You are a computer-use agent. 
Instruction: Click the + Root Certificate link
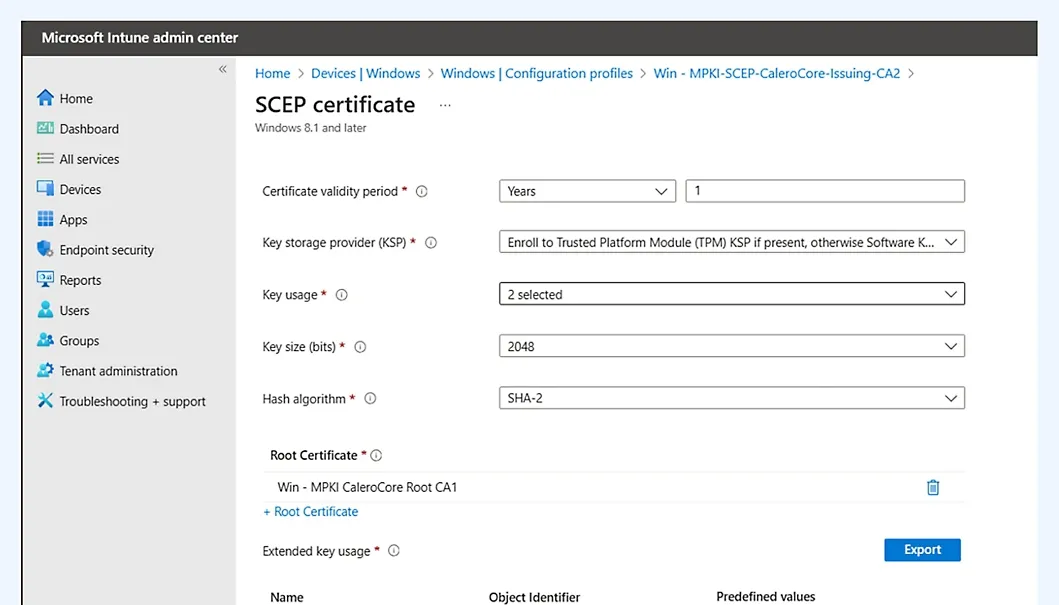coord(311,512)
